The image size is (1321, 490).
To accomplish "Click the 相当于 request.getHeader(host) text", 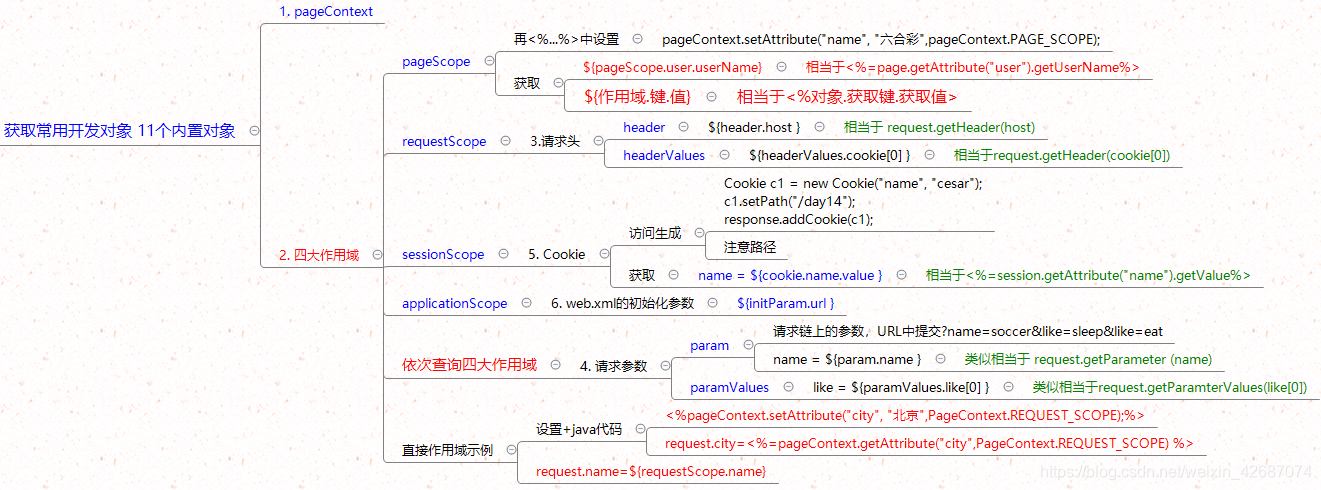I will (940, 127).
